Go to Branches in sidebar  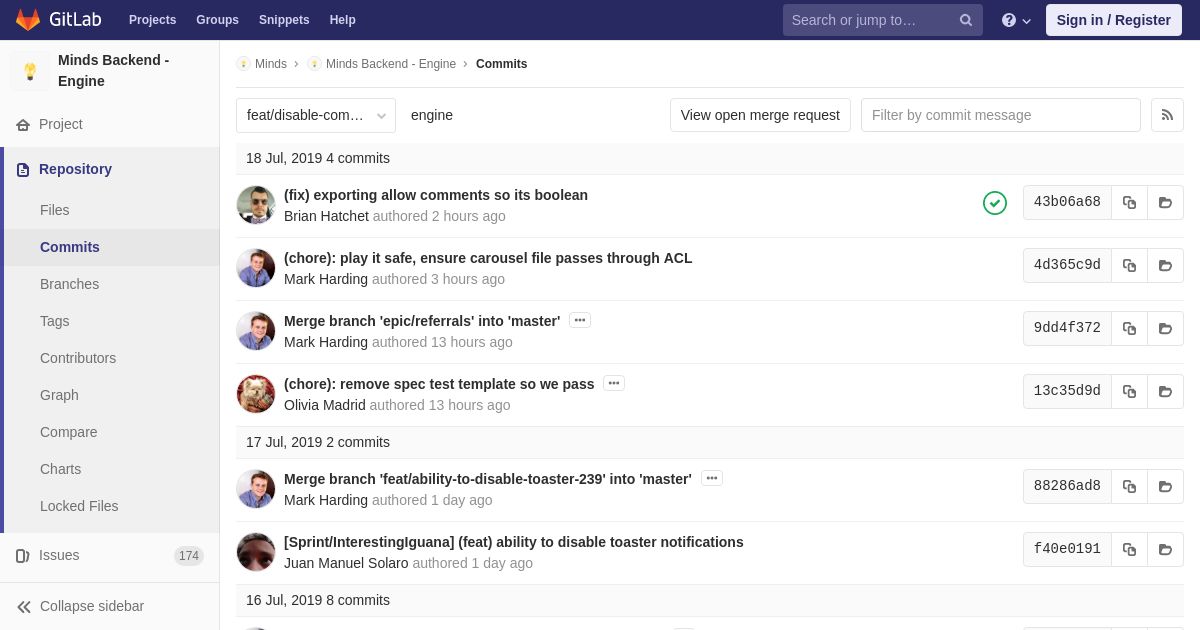click(x=69, y=284)
